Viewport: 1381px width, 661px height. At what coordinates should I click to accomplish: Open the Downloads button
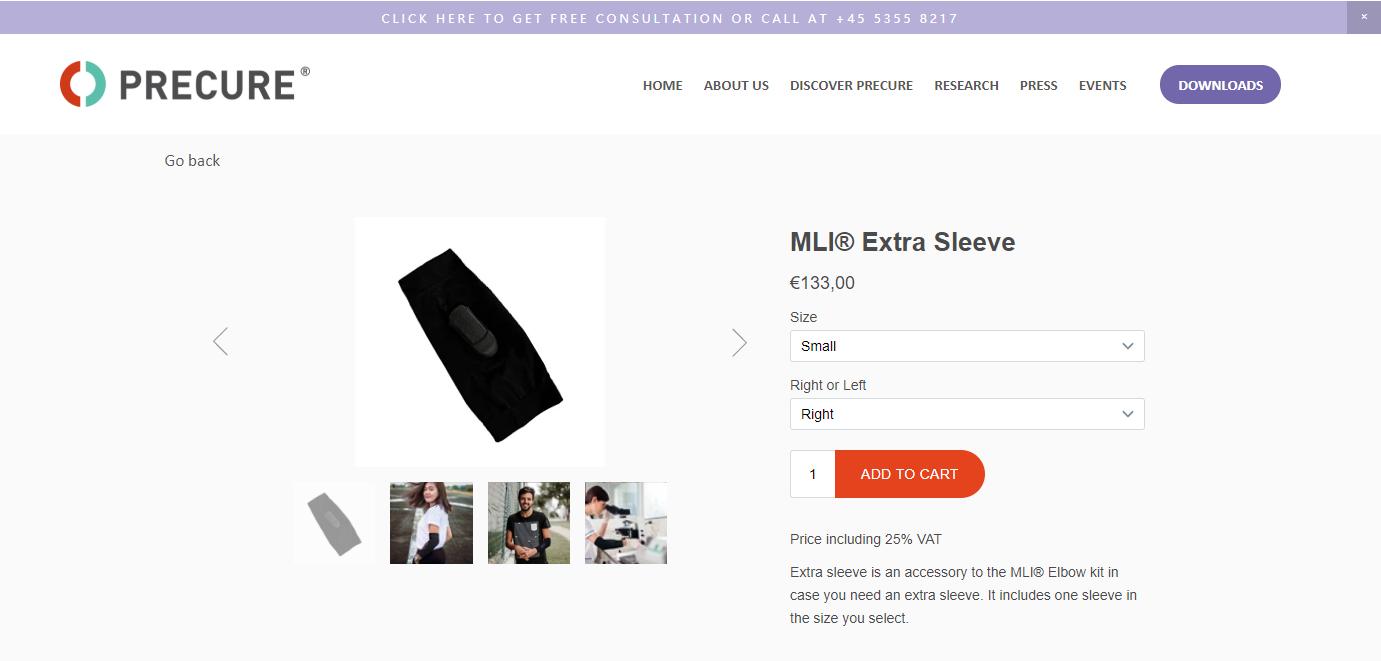click(1220, 85)
